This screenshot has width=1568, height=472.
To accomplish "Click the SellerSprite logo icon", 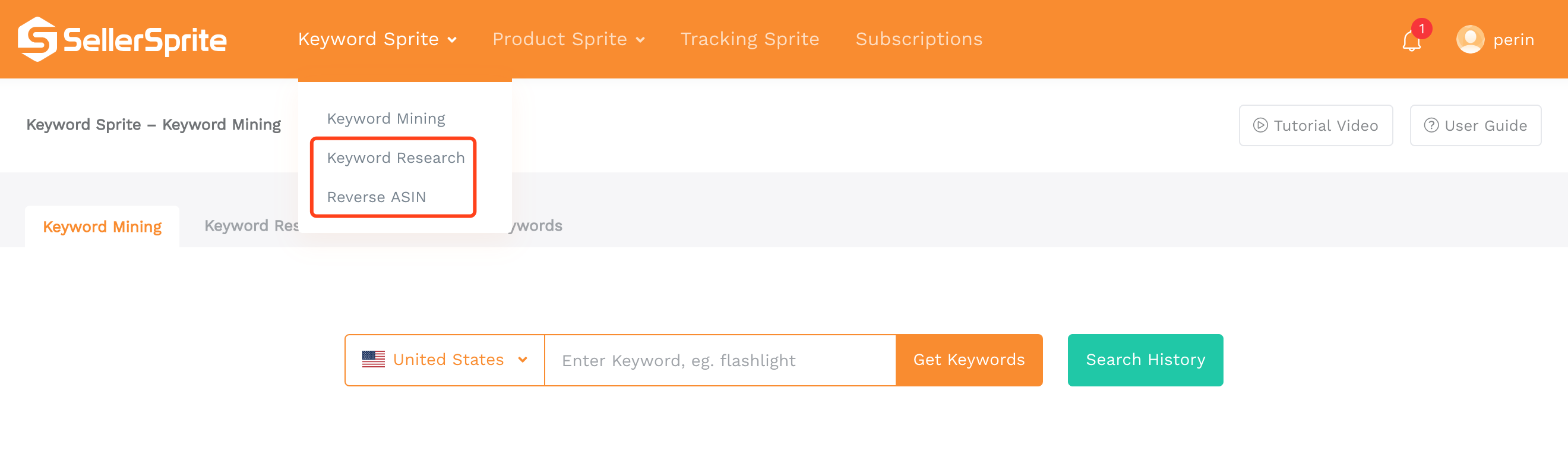I will click(x=37, y=39).
